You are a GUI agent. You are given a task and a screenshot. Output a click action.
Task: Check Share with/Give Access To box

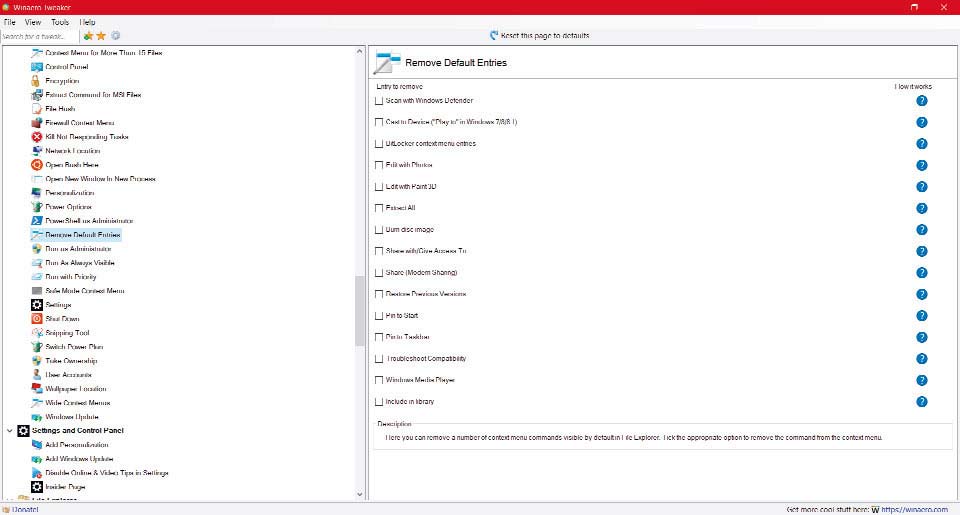click(379, 251)
